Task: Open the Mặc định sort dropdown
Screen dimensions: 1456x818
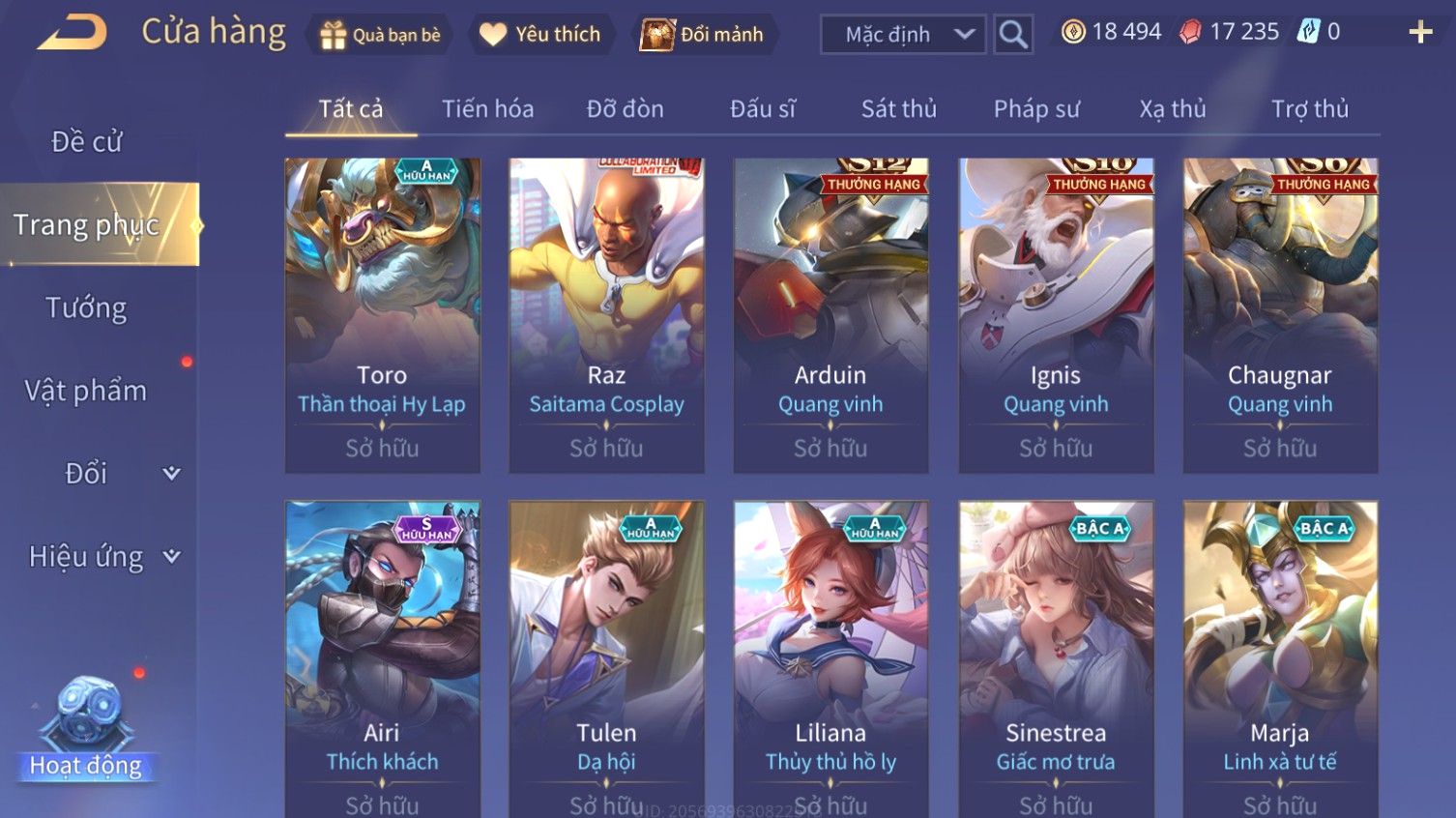Action: click(903, 35)
